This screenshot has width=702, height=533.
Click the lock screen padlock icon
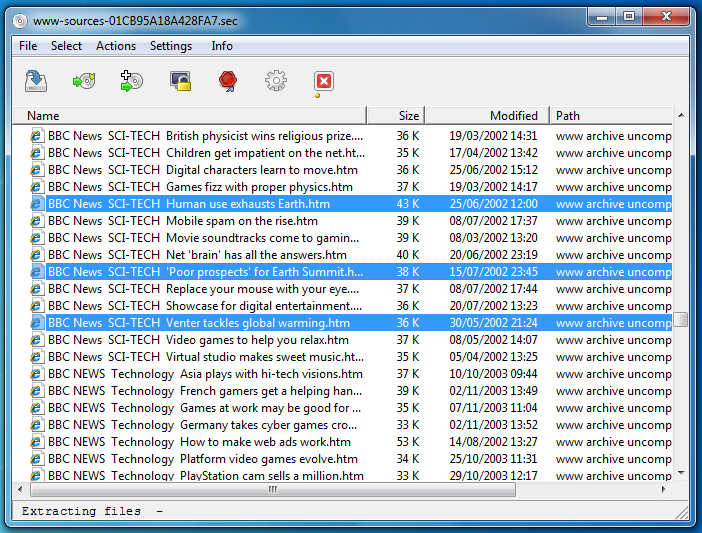coord(180,81)
